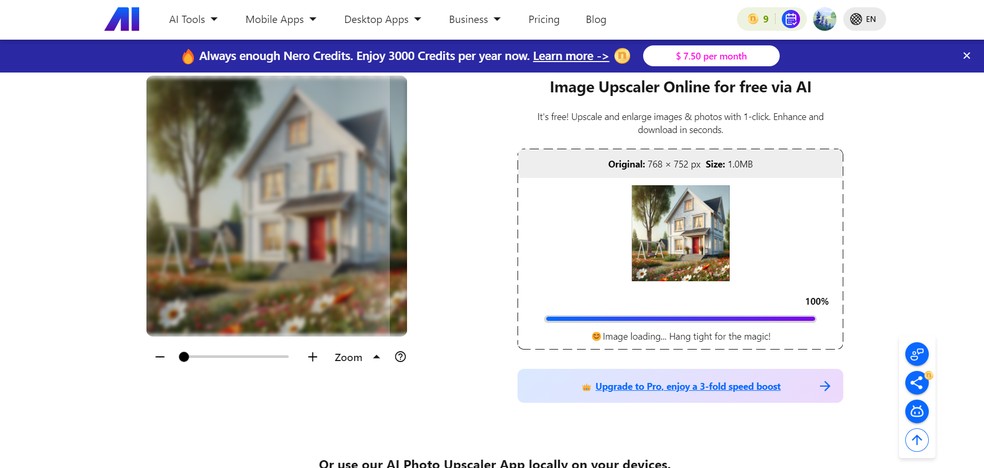Go to the Pricing page
This screenshot has width=984, height=468.
coord(544,19)
